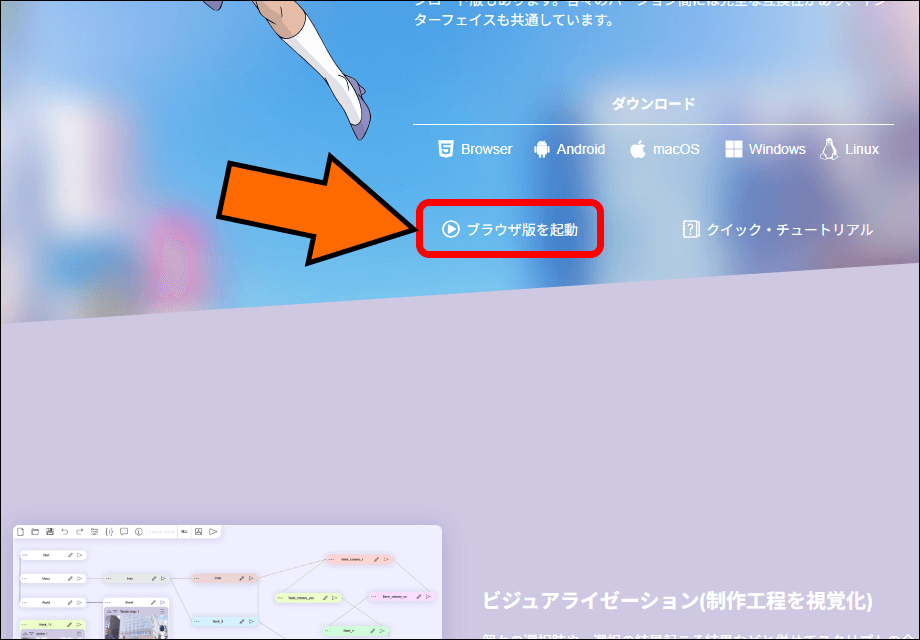The image size is (920, 640).
Task: Launch the browser version via ブラウザ版を起動
Action: (510, 230)
